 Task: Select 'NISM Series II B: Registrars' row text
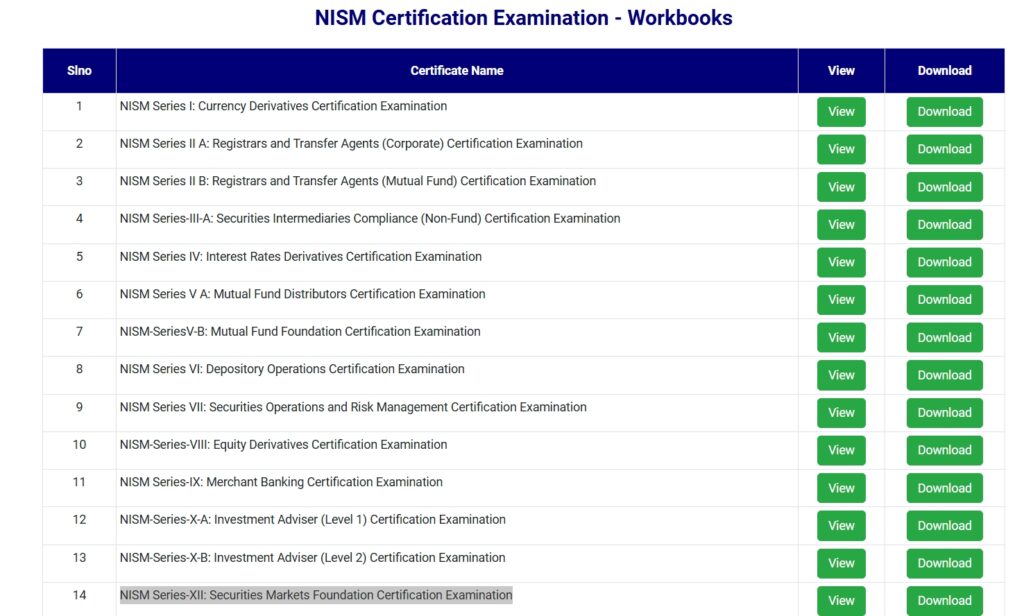coord(358,181)
